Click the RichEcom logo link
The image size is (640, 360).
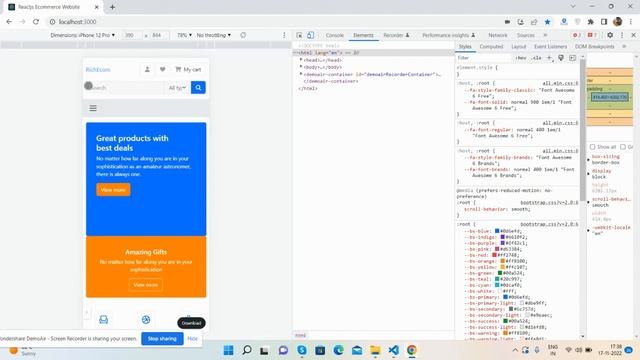tap(98, 70)
